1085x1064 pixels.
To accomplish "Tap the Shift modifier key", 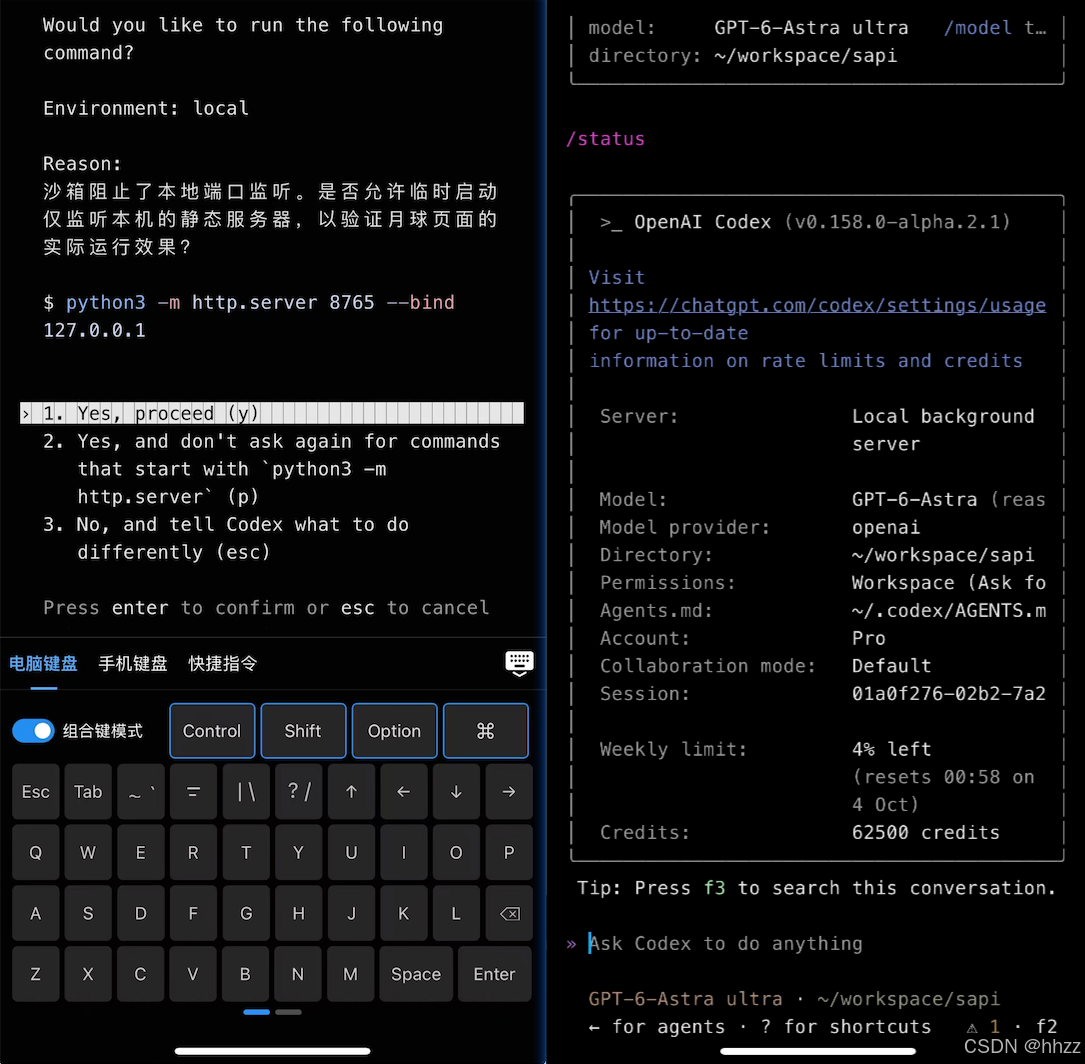I will pyautogui.click(x=303, y=731).
